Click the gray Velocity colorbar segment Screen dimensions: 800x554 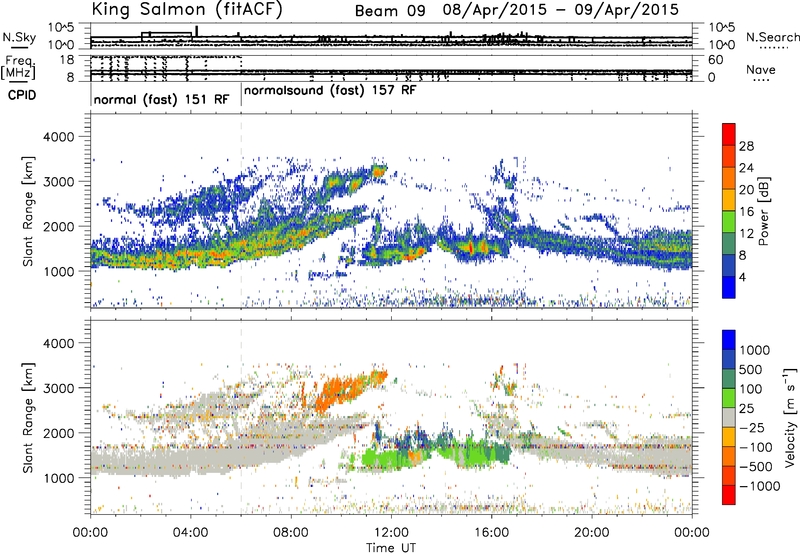[729, 418]
